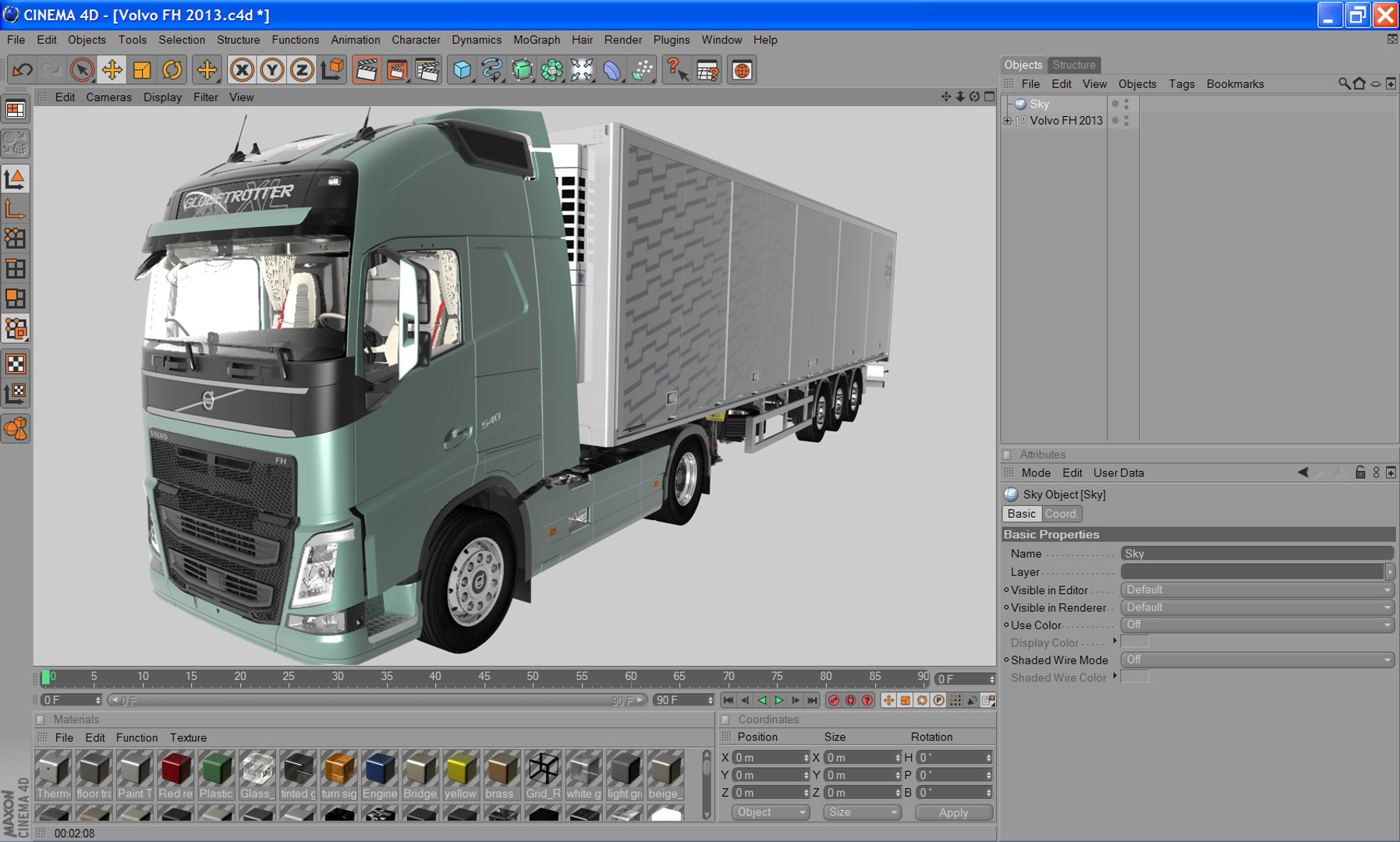Open the particle emitter icon
This screenshot has width=1400, height=842.
(642, 70)
